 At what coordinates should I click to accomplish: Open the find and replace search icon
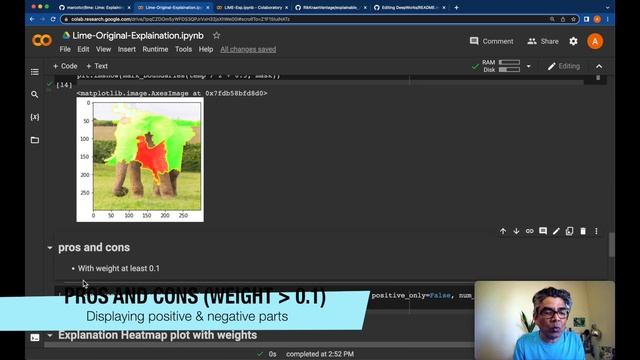coord(35,95)
